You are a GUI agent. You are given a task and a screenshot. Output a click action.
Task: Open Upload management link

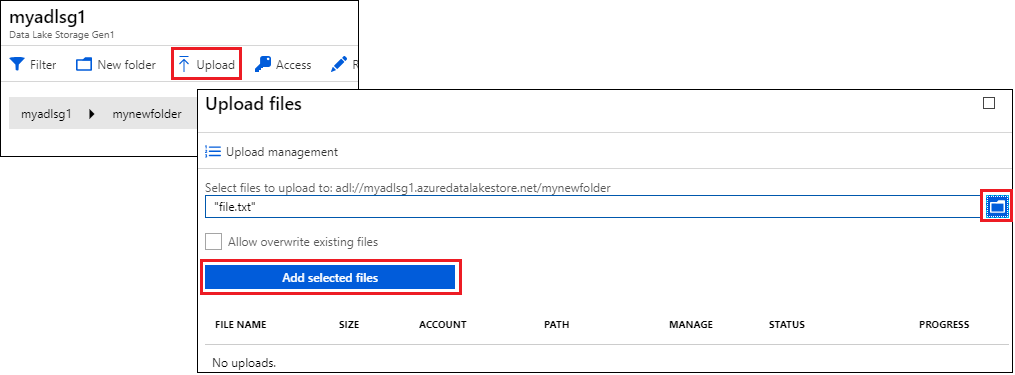tap(282, 152)
